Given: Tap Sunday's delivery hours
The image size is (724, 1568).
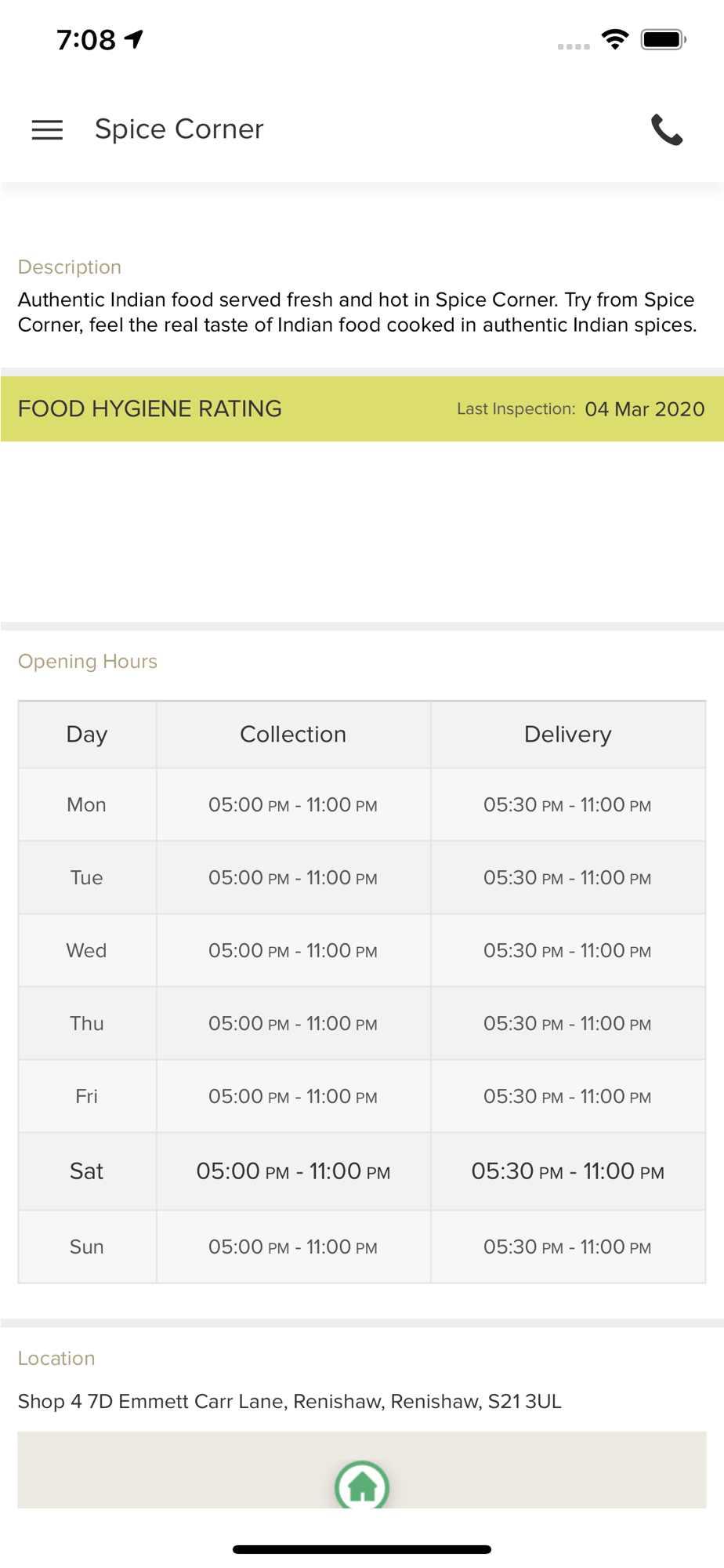Looking at the screenshot, I should [567, 1247].
